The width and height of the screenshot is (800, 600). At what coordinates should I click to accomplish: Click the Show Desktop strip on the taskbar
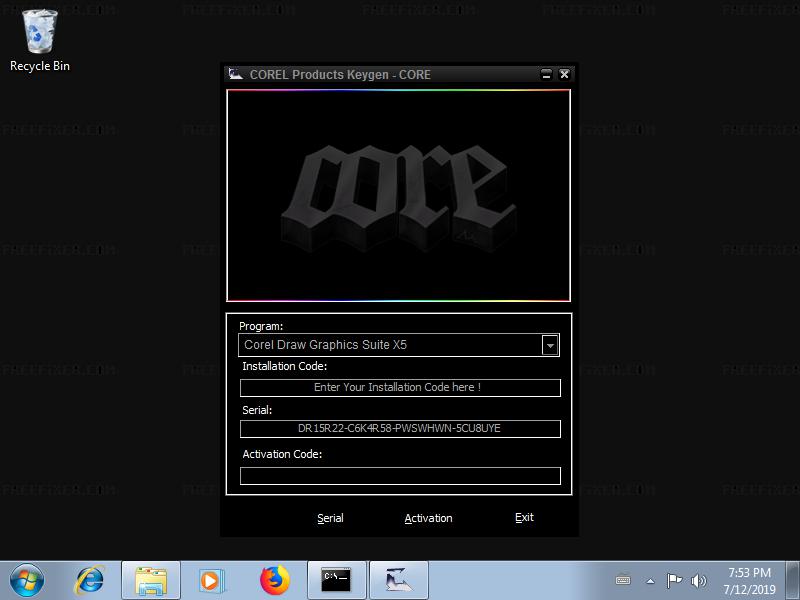(793, 581)
